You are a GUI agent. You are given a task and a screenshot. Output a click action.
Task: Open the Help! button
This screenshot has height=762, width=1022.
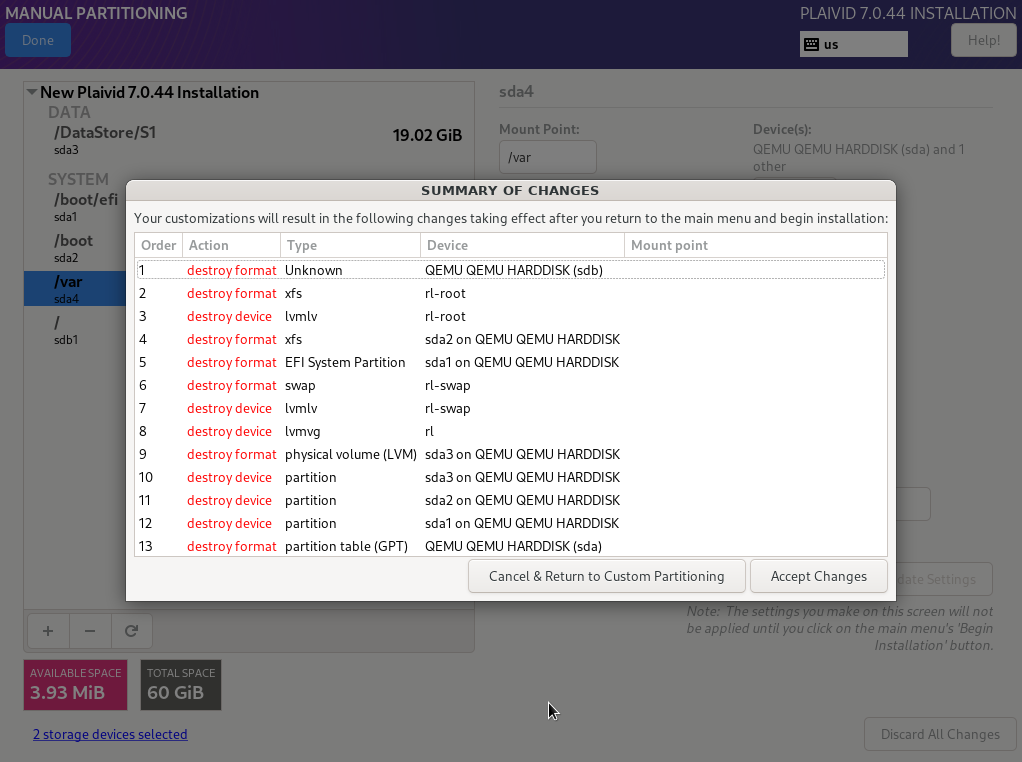pos(984,40)
